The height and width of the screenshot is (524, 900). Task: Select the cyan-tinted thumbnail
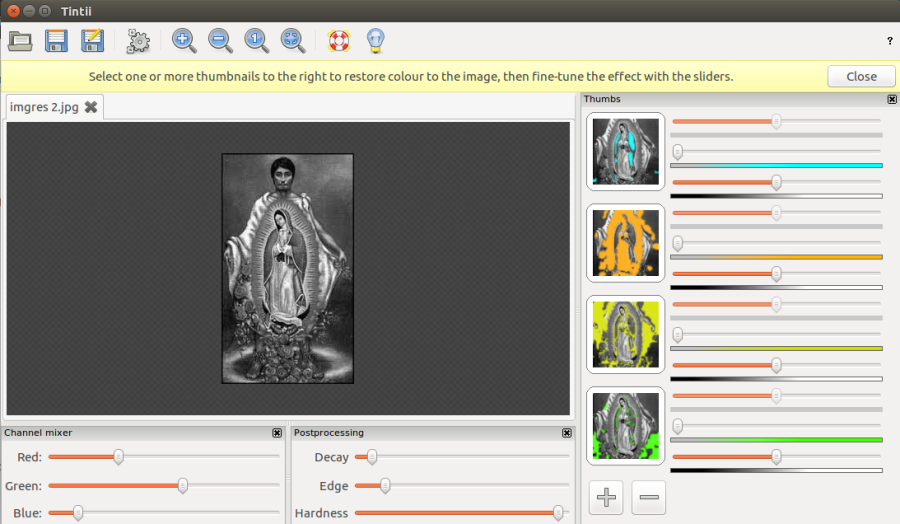[626, 152]
